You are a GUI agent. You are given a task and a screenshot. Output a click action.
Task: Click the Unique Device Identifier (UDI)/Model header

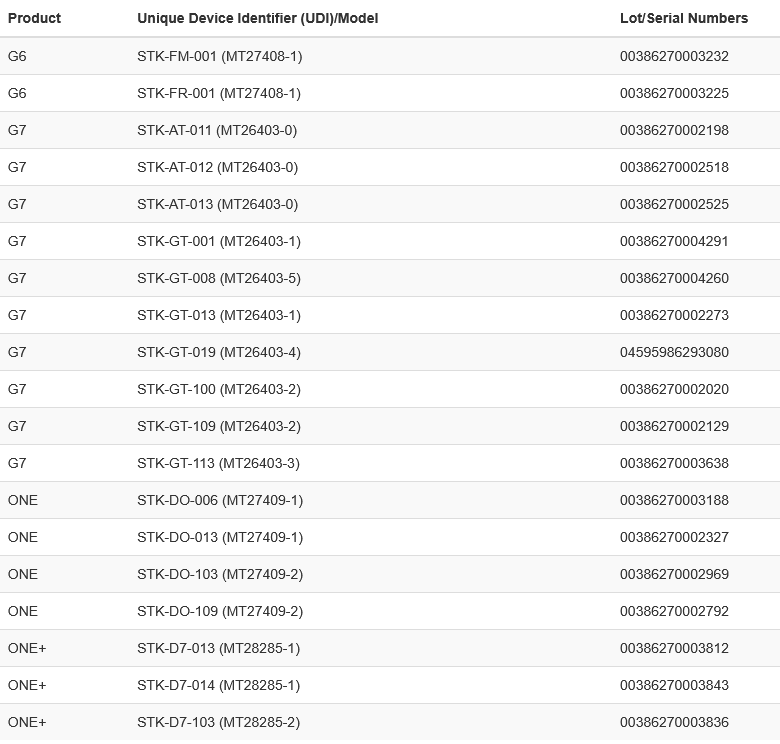[257, 18]
